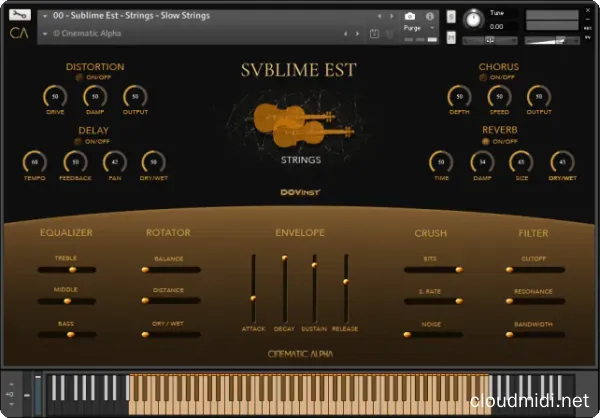Click the Envelope Attack fader
Viewport: 600px width, 418px height.
[x=253, y=289]
